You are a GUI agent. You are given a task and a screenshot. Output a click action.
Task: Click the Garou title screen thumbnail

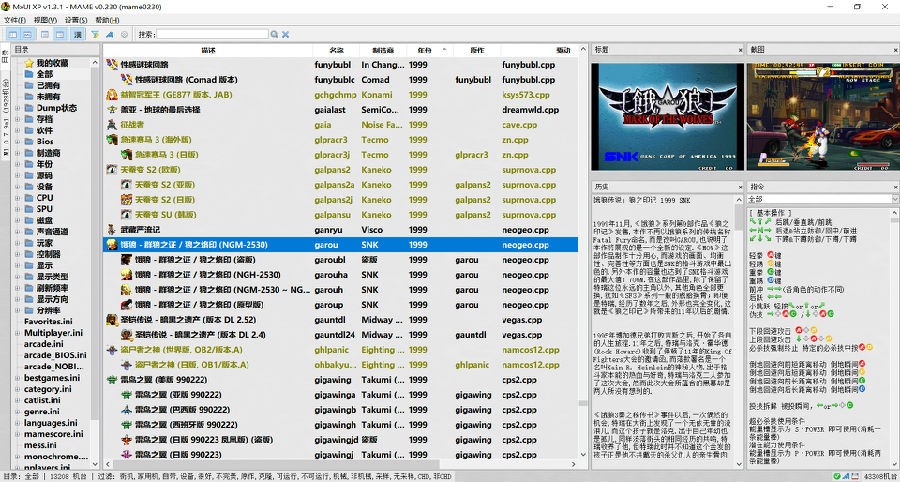coord(668,117)
